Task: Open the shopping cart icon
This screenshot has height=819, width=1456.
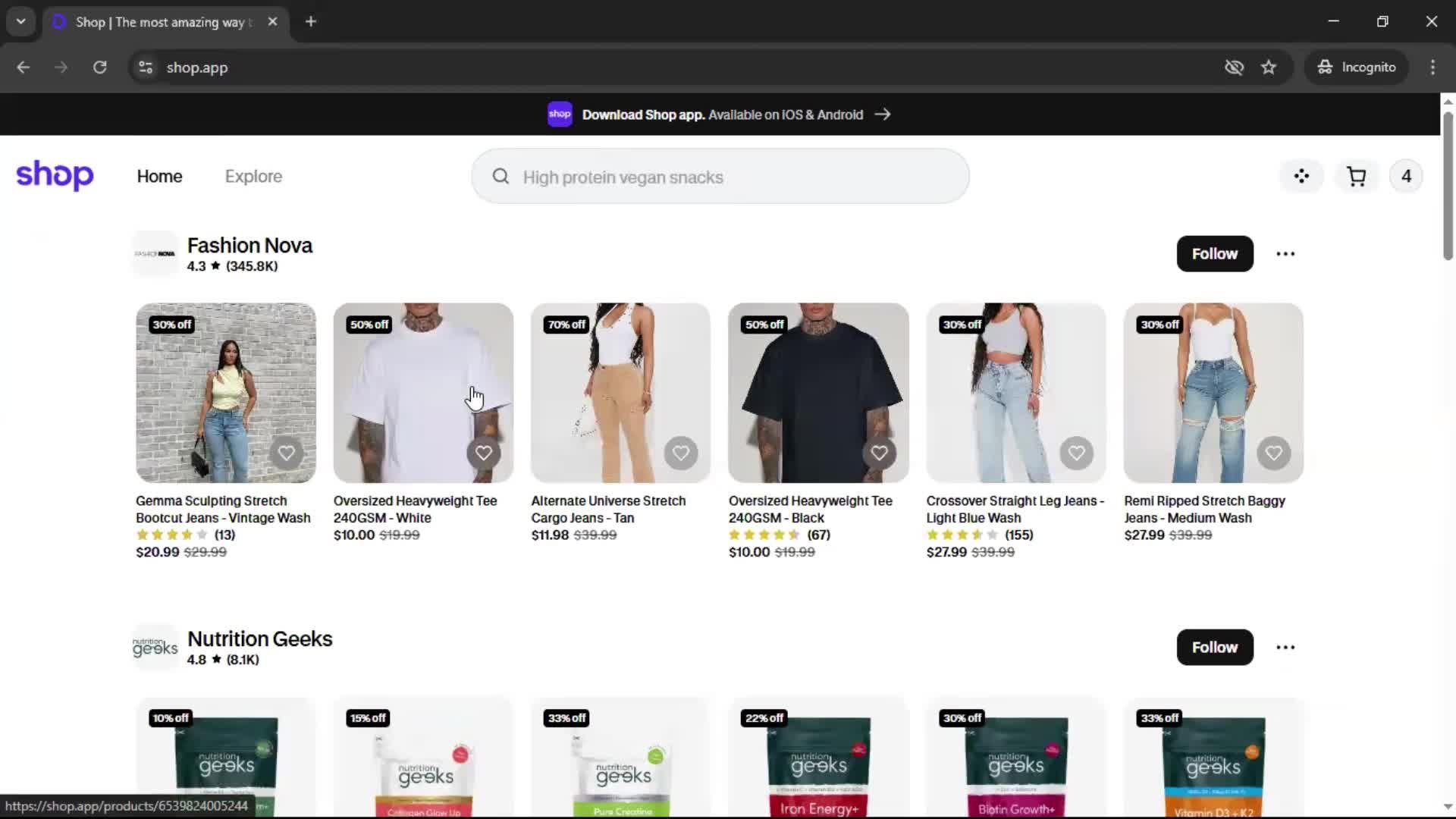Action: pyautogui.click(x=1356, y=177)
